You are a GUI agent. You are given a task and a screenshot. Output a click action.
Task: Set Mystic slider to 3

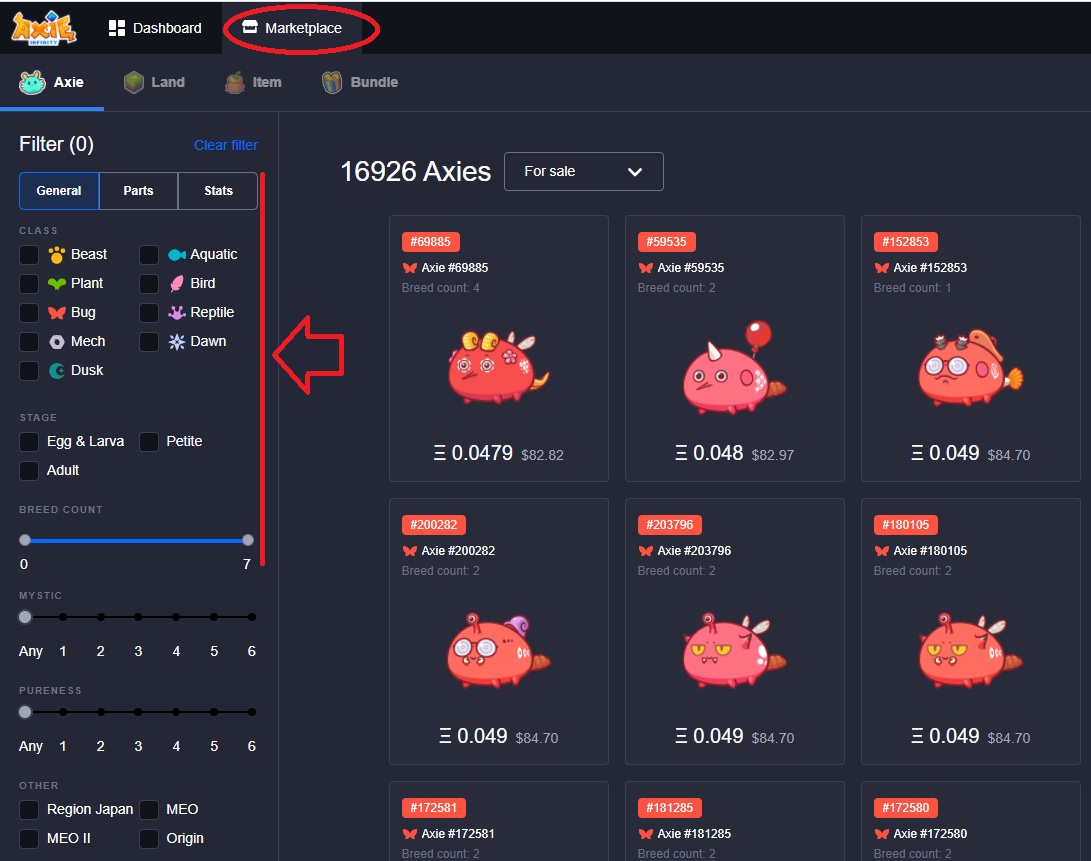point(138,617)
